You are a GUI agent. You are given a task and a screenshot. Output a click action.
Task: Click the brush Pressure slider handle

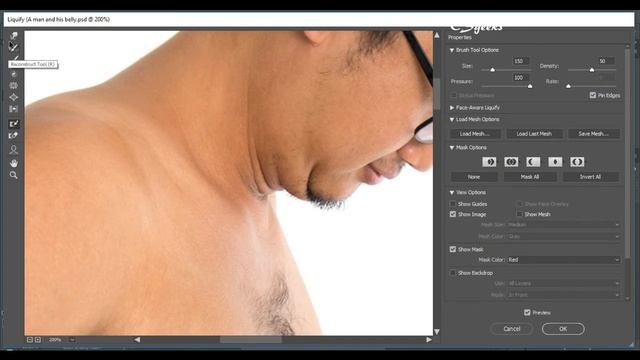(530, 86)
